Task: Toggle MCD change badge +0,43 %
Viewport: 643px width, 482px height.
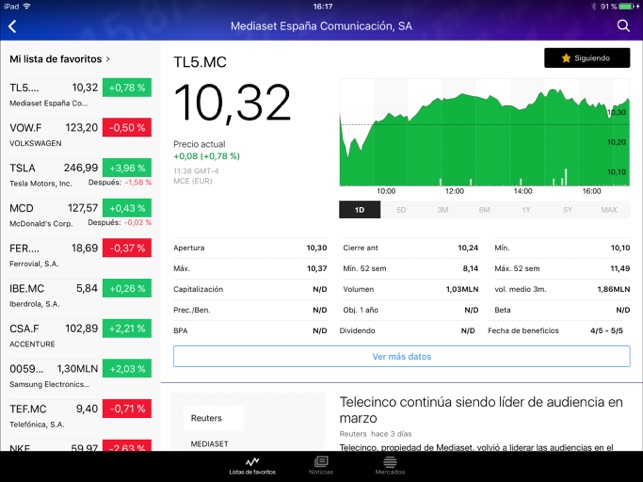Action: [127, 208]
